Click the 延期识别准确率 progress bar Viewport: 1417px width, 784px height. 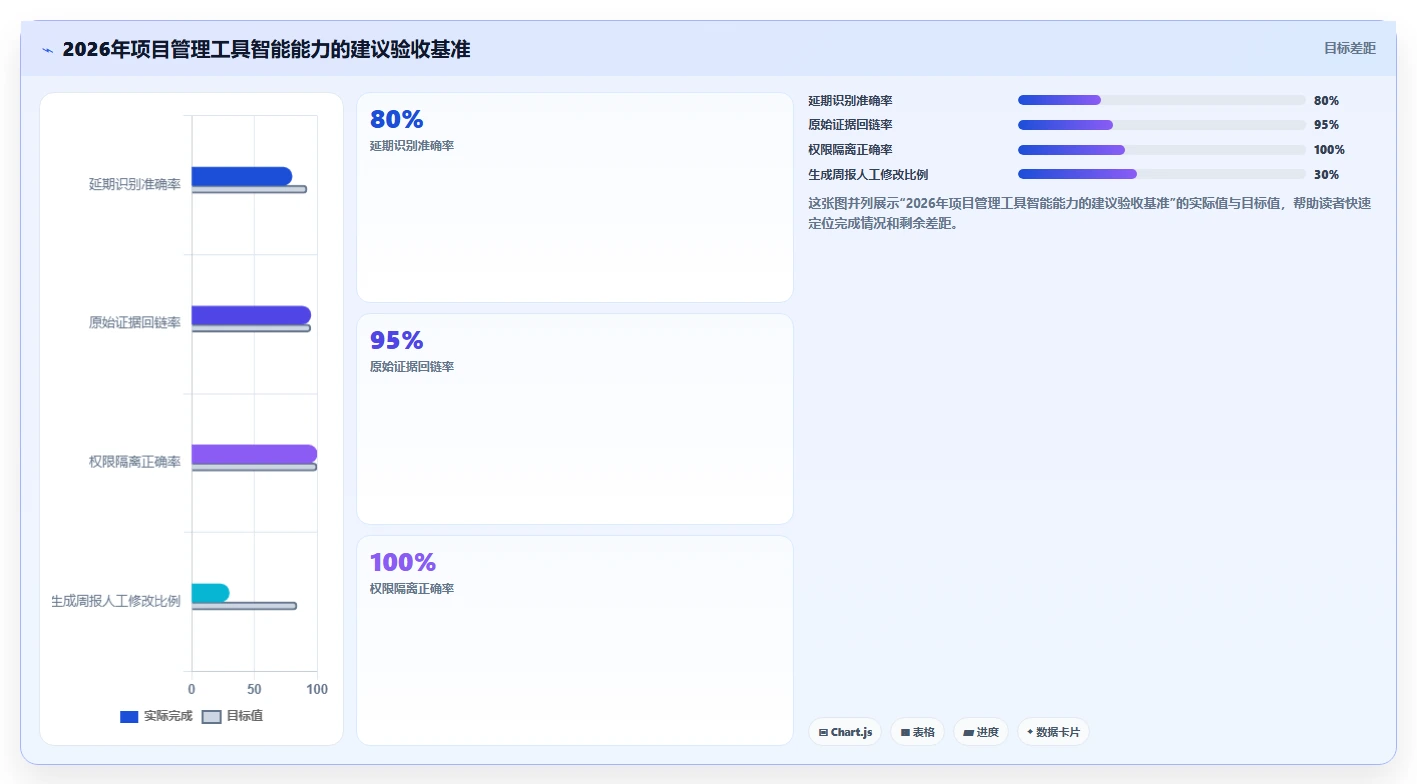pos(1162,100)
